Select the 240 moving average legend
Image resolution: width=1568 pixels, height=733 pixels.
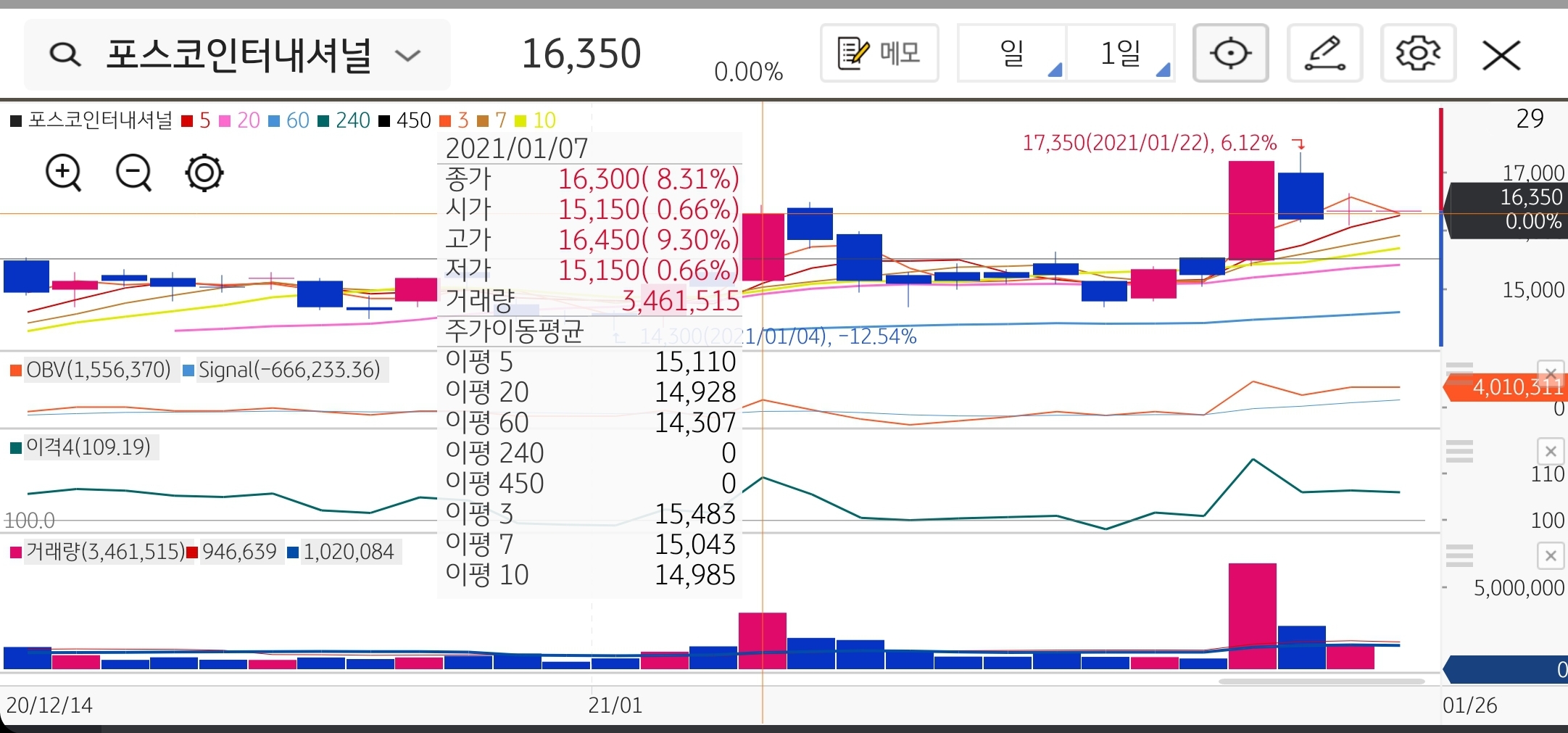(344, 120)
